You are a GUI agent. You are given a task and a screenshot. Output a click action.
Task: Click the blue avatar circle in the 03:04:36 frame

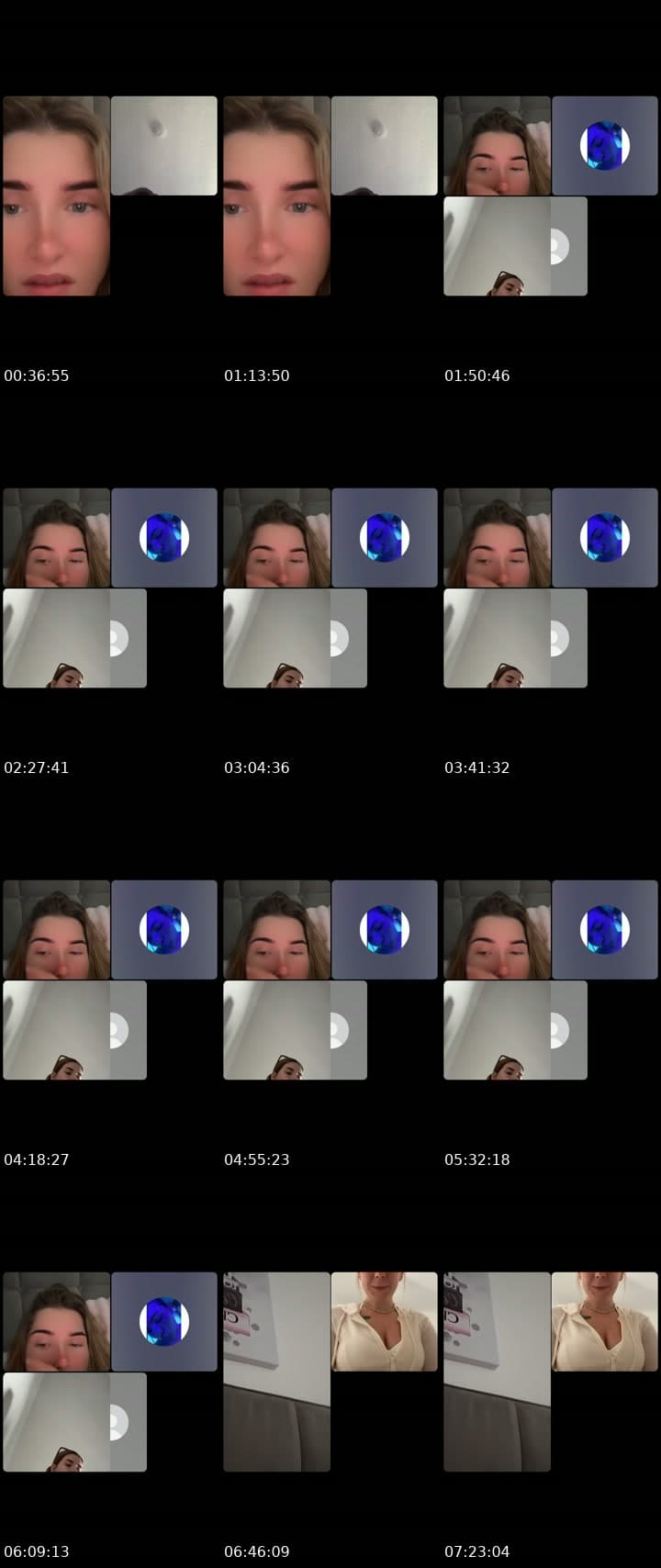(x=385, y=538)
